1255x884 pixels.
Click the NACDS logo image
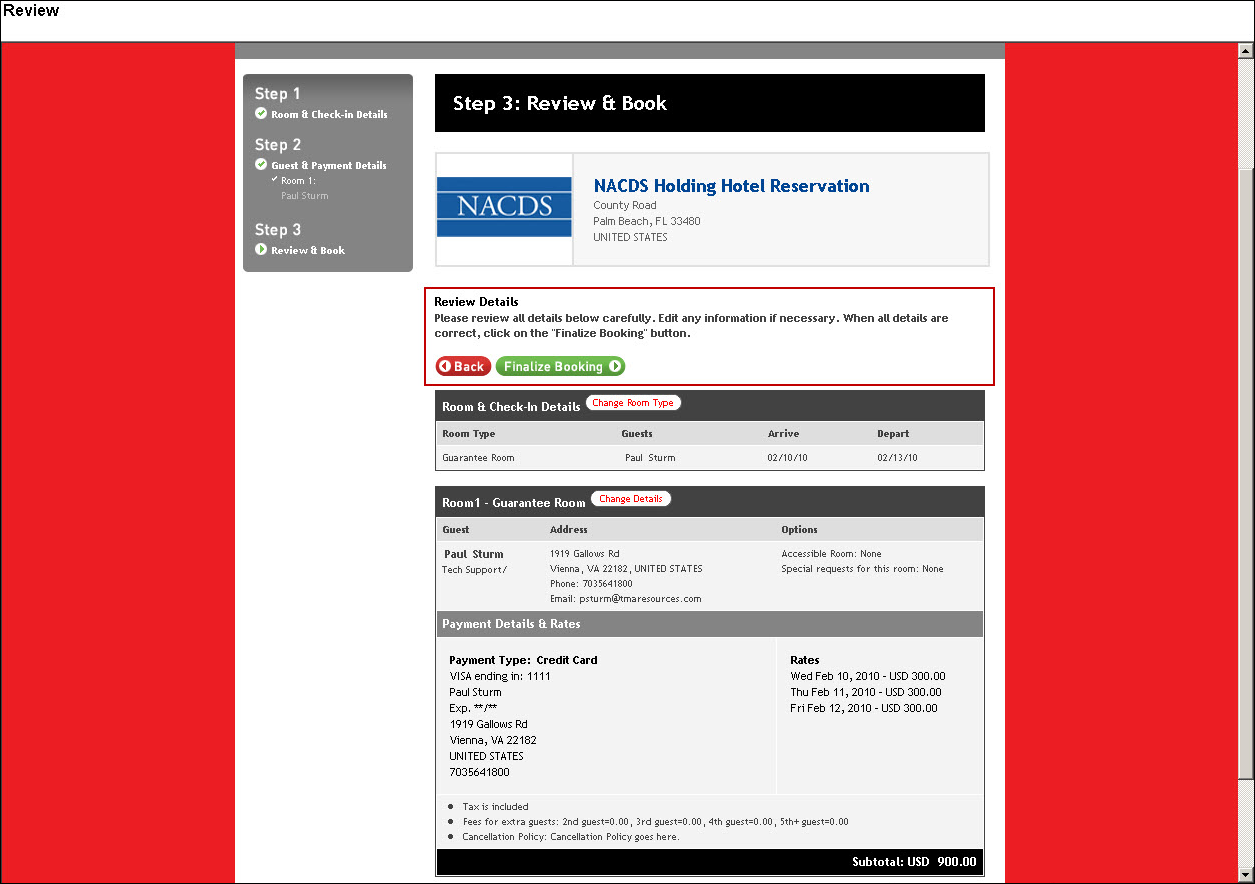pos(504,207)
